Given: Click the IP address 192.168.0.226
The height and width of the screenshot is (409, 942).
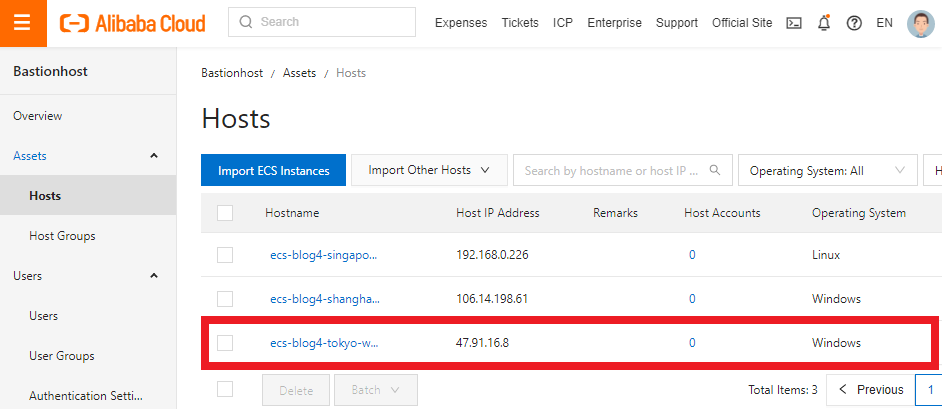Looking at the screenshot, I should [492, 255].
